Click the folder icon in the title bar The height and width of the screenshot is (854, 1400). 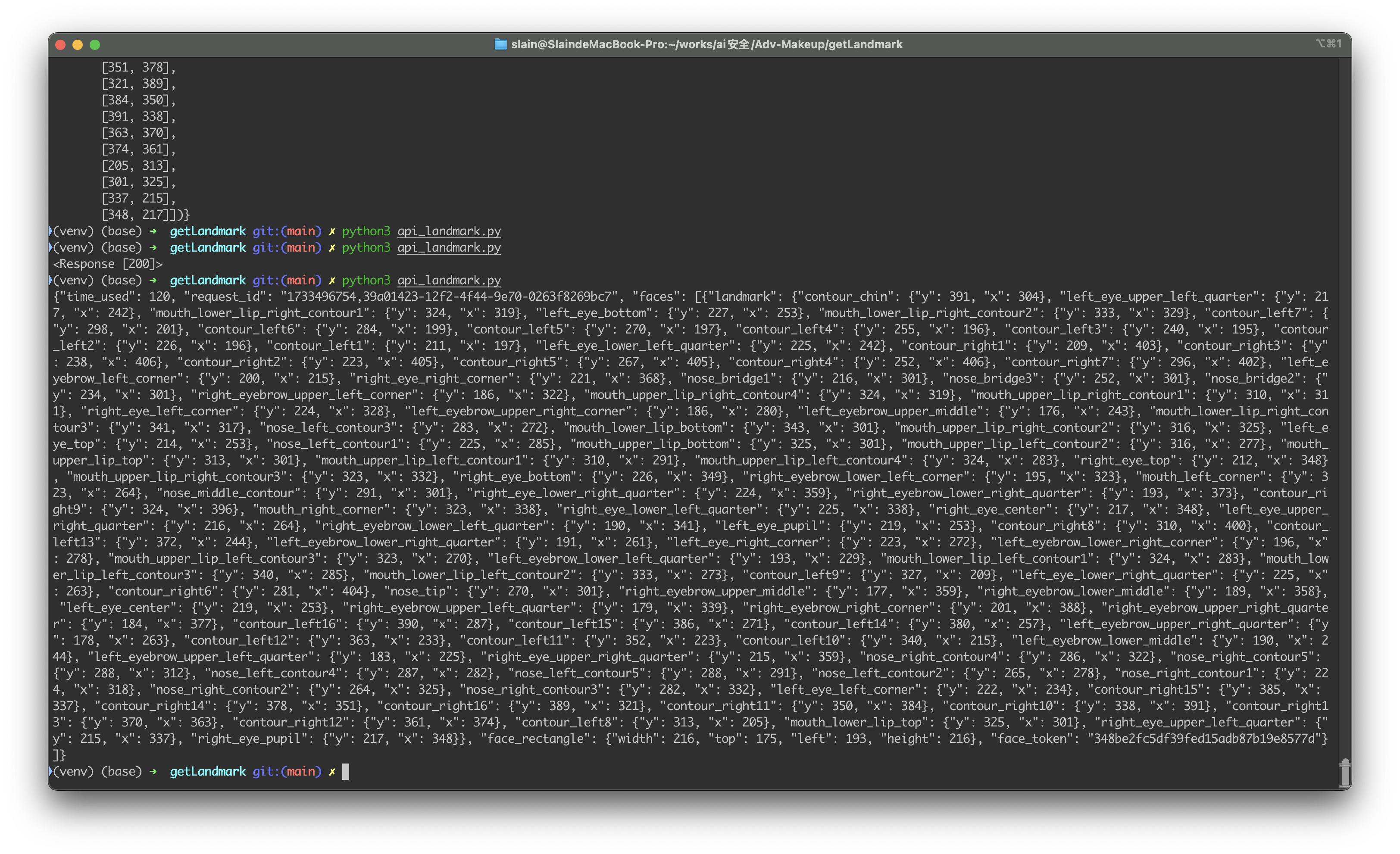point(500,44)
